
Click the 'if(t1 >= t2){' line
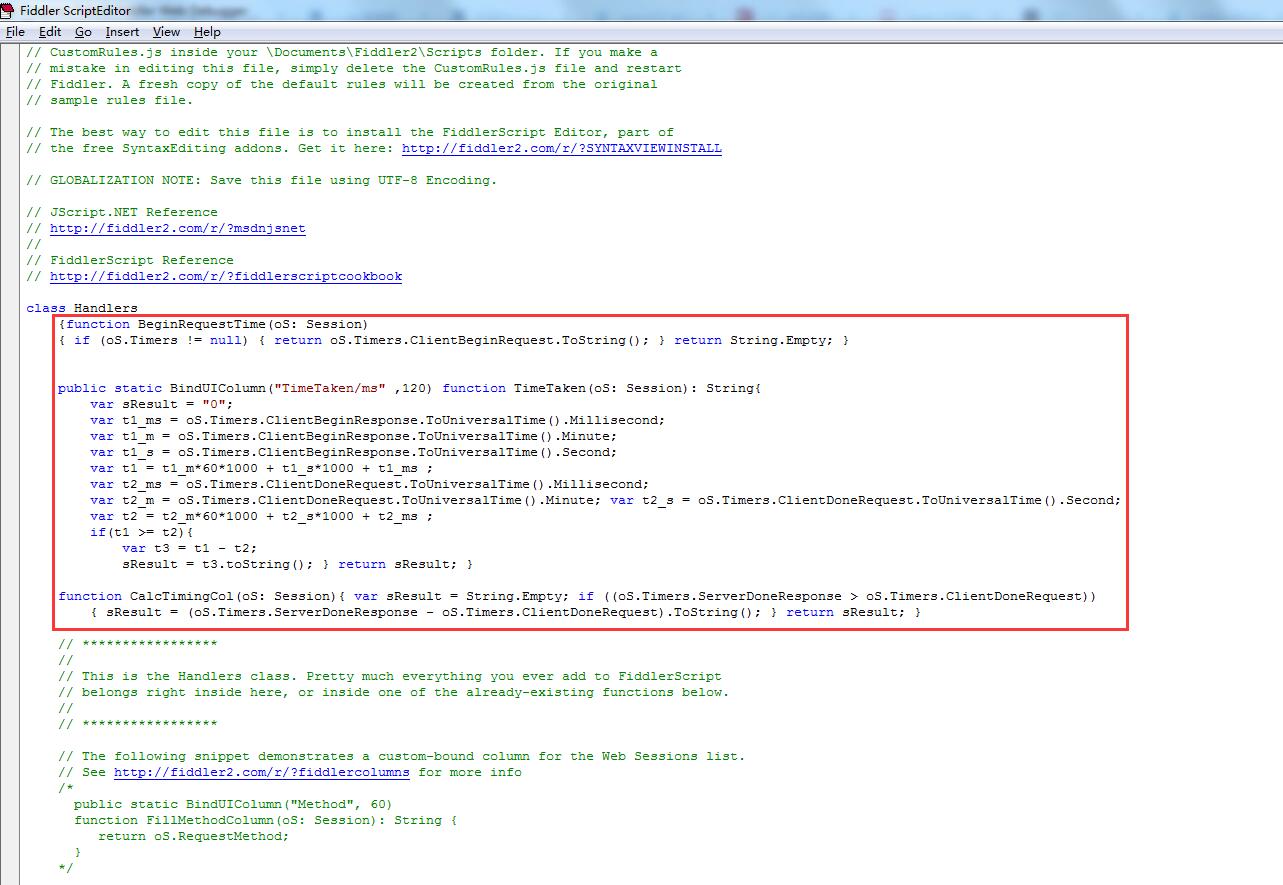tap(141, 532)
